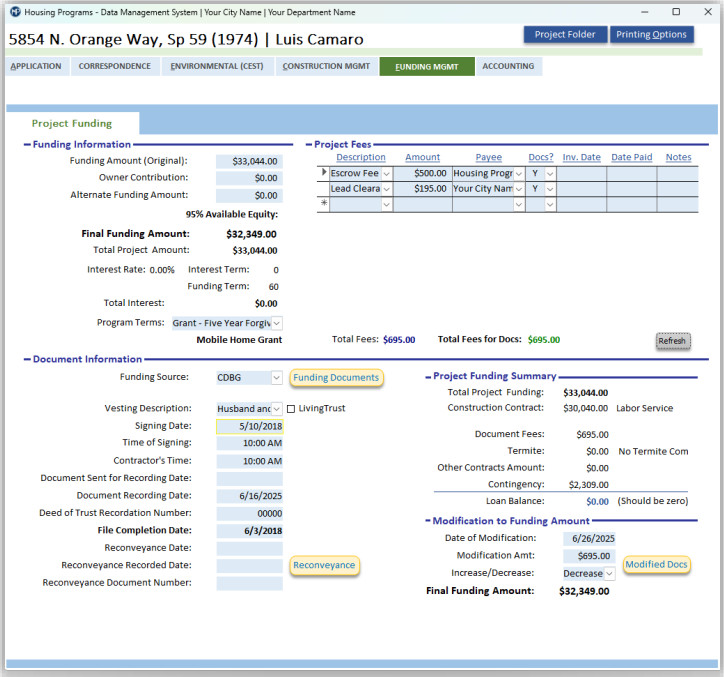
Task: Open the CORRESPONDENCE tab
Action: (x=115, y=66)
